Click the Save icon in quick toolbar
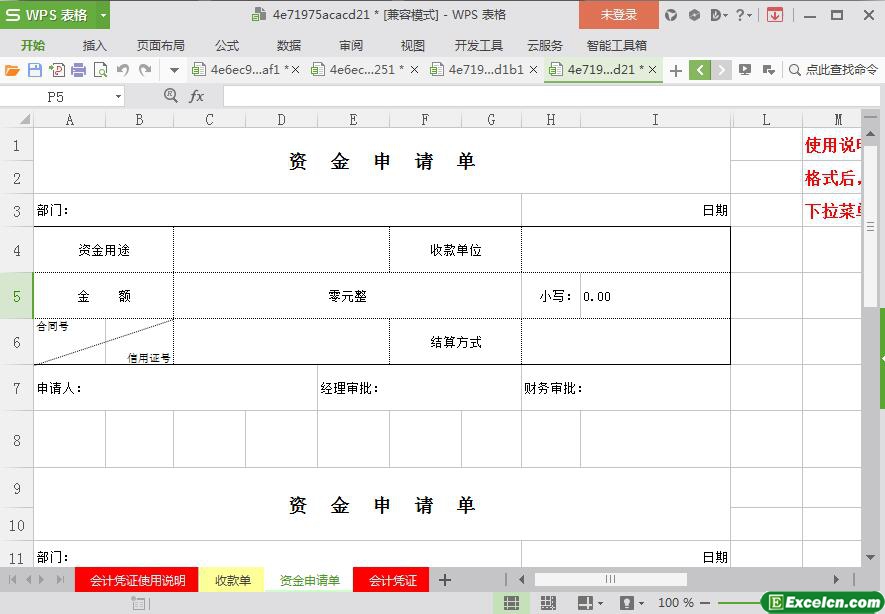Image resolution: width=885 pixels, height=614 pixels. [34, 70]
